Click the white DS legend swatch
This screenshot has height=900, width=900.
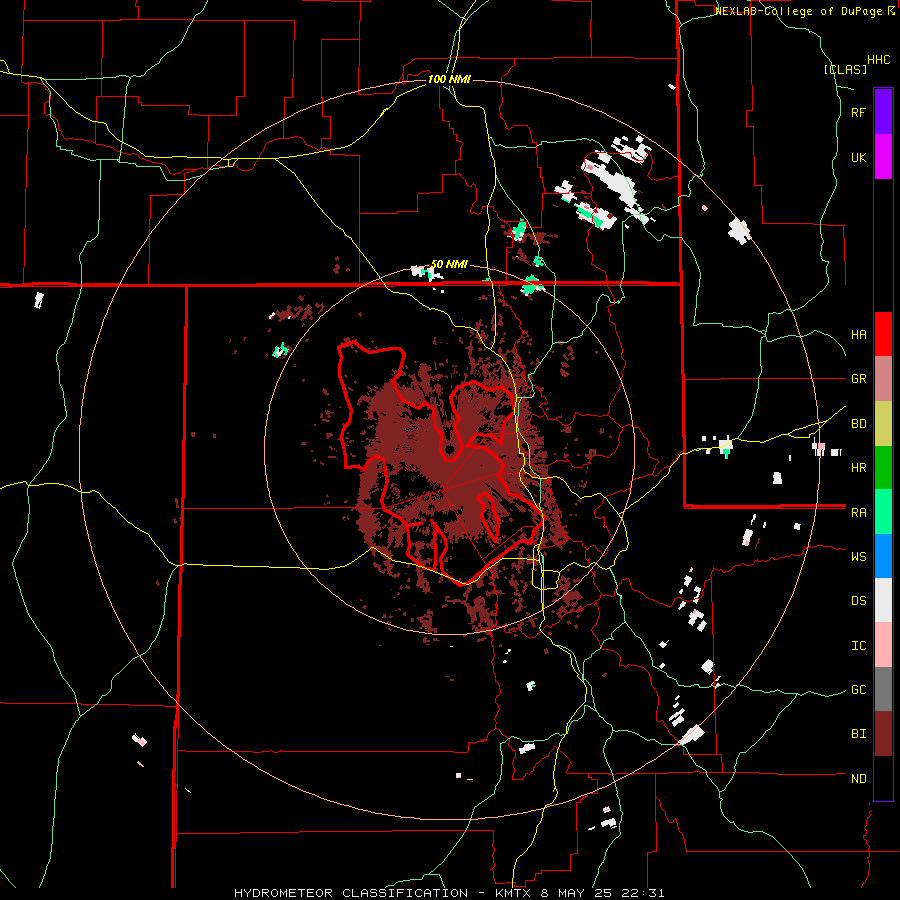point(883,600)
